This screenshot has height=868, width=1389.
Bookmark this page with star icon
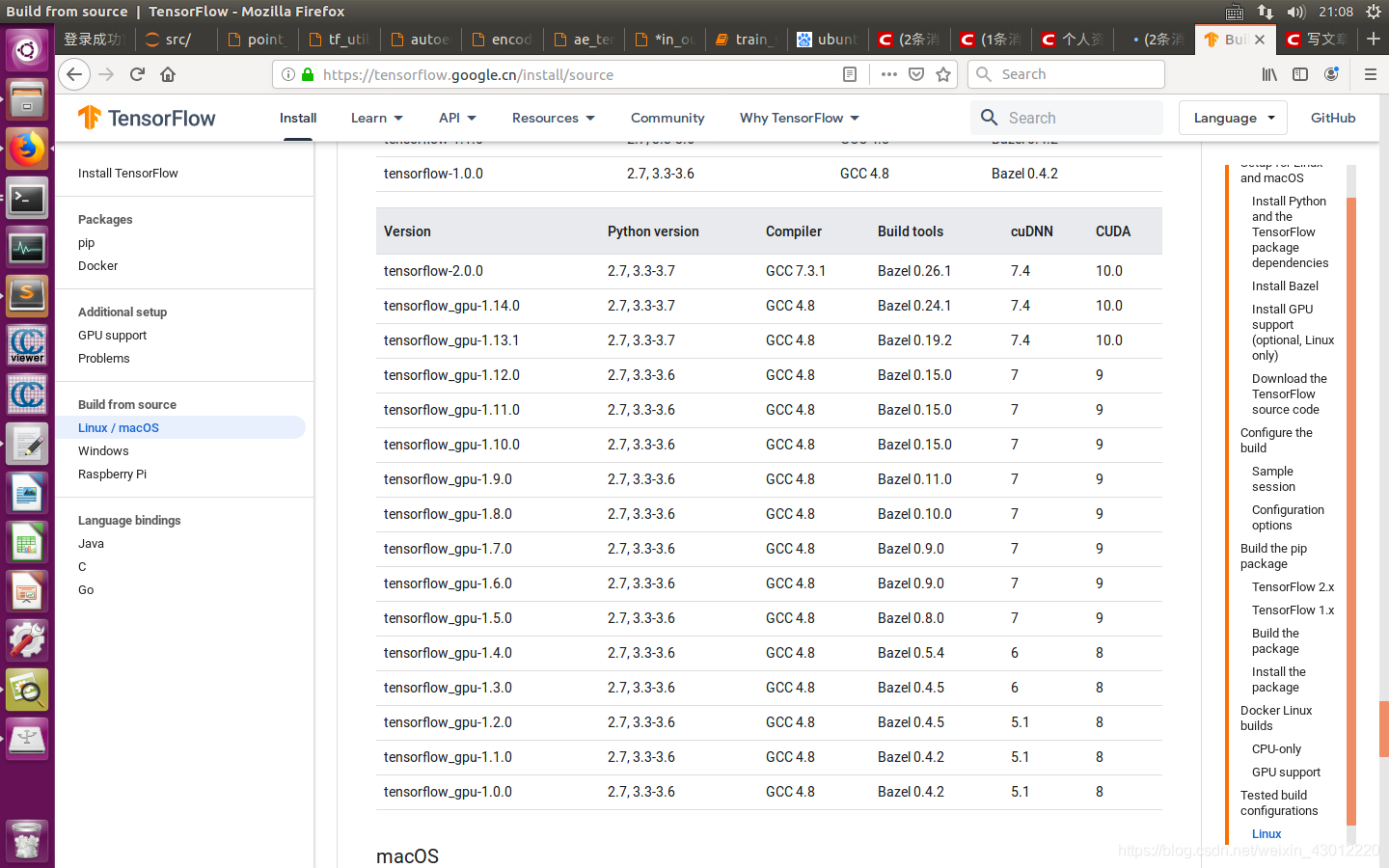[x=943, y=74]
